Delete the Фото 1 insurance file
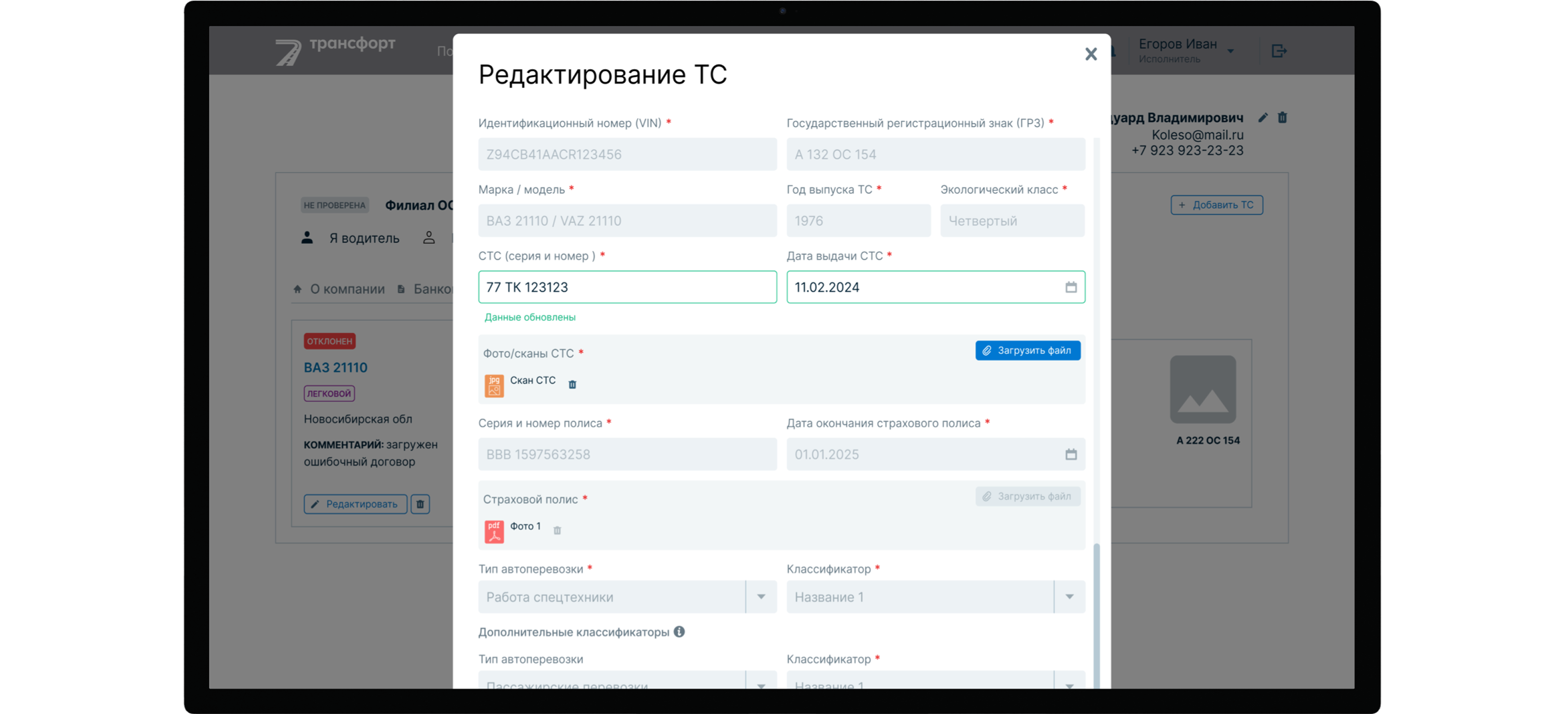Image resolution: width=1568 pixels, height=714 pixels. click(558, 530)
